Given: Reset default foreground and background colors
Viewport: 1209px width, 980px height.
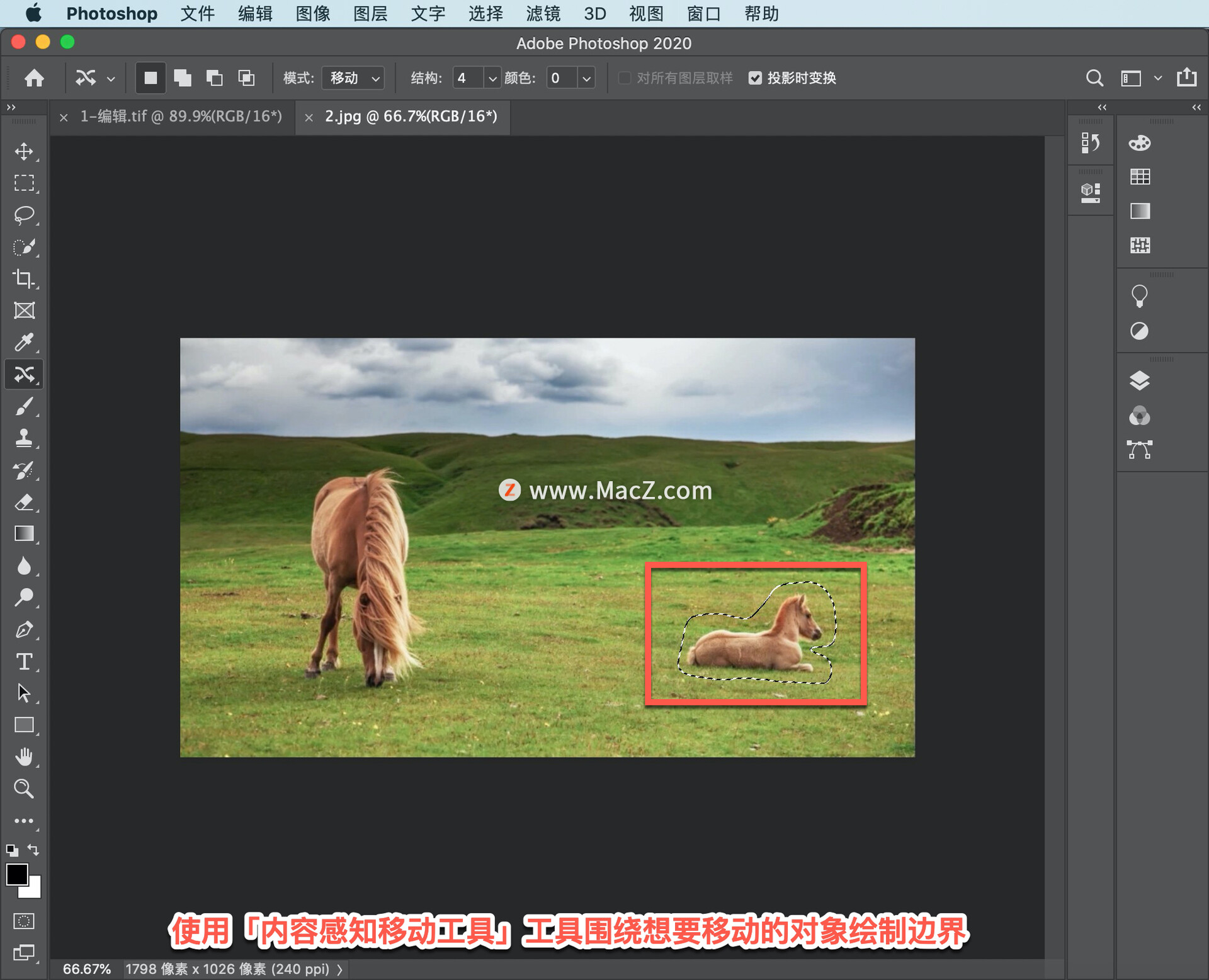Looking at the screenshot, I should (12, 850).
